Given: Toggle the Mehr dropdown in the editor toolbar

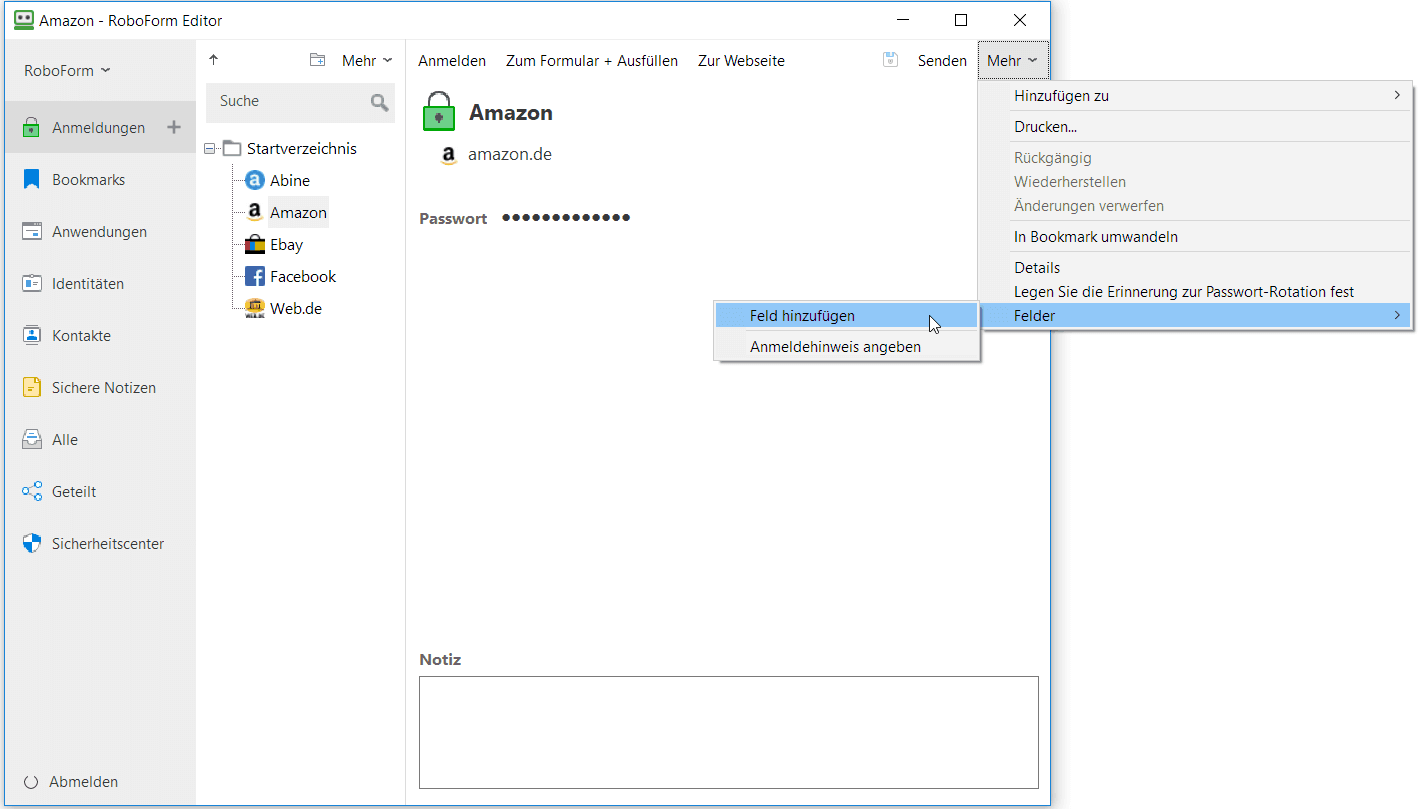Looking at the screenshot, I should (x=1013, y=61).
